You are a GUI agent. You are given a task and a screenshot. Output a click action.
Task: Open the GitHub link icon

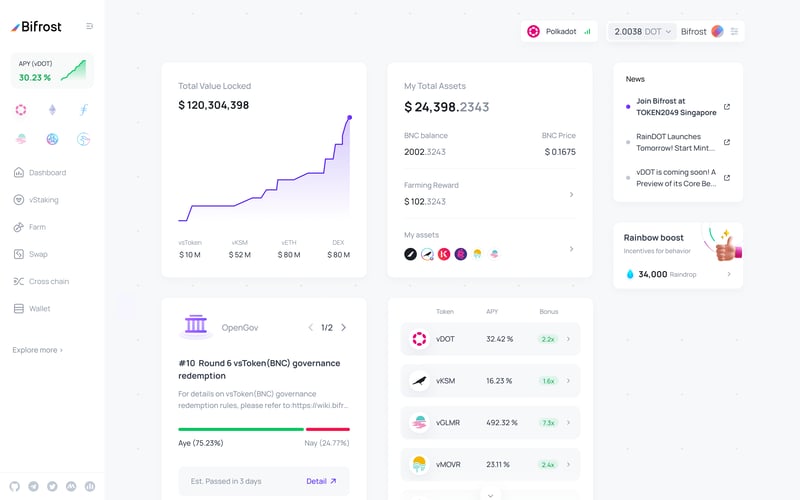pos(15,486)
